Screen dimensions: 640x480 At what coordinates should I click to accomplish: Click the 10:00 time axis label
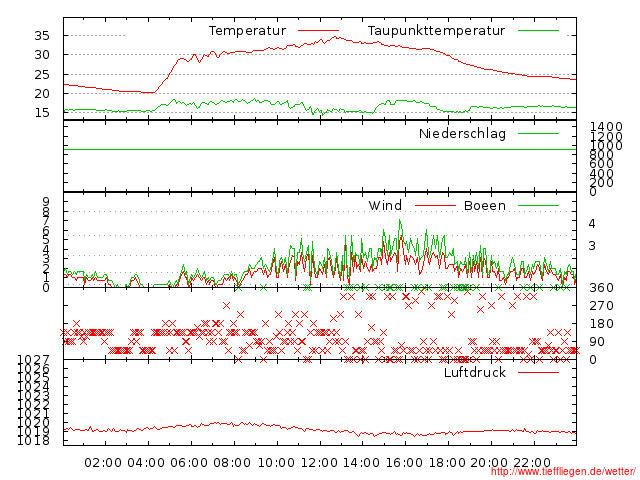(x=276, y=463)
